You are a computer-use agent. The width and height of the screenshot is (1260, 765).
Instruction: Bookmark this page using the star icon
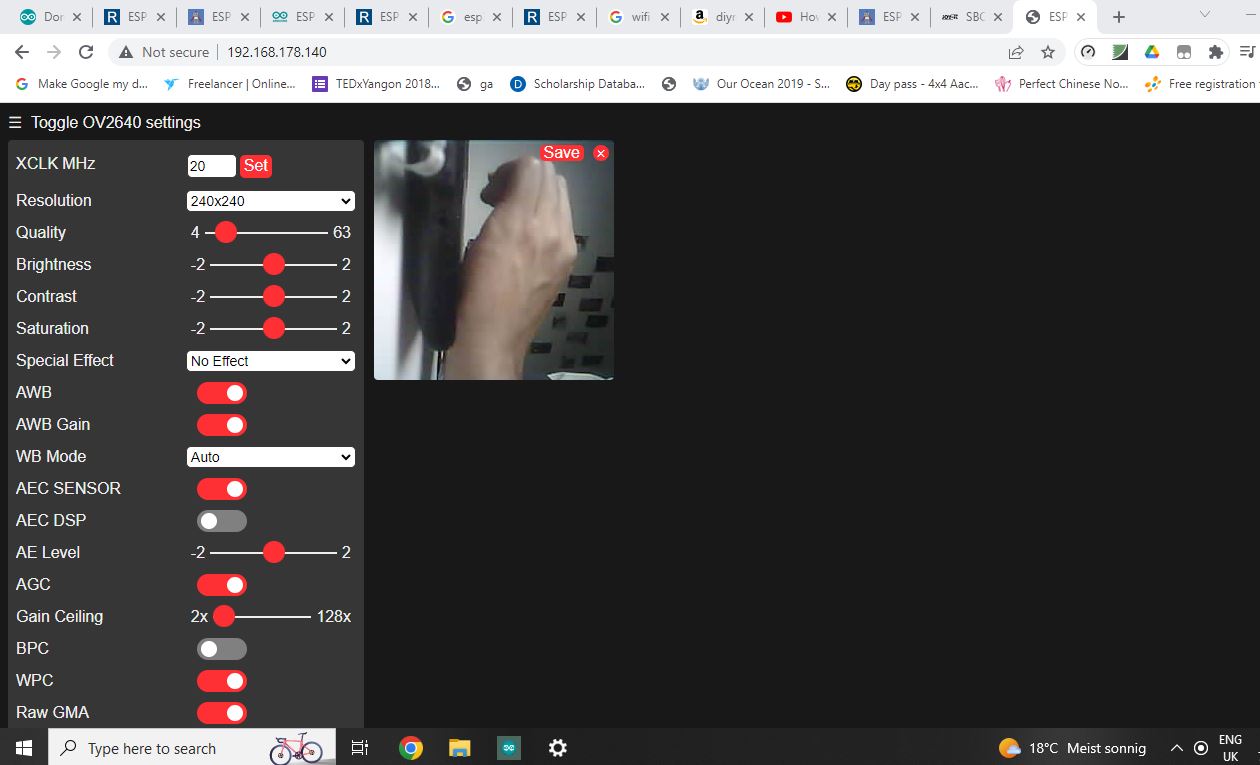coord(1047,52)
